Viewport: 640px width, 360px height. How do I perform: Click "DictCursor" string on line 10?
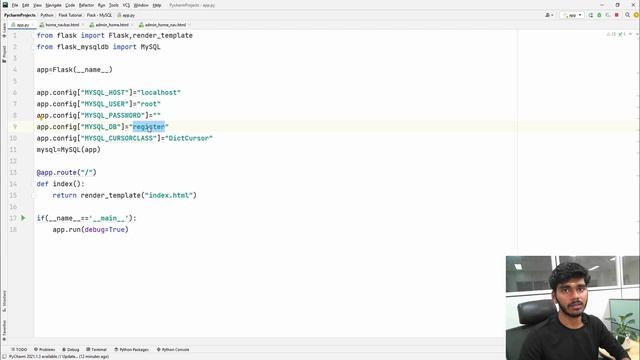[x=189, y=138]
